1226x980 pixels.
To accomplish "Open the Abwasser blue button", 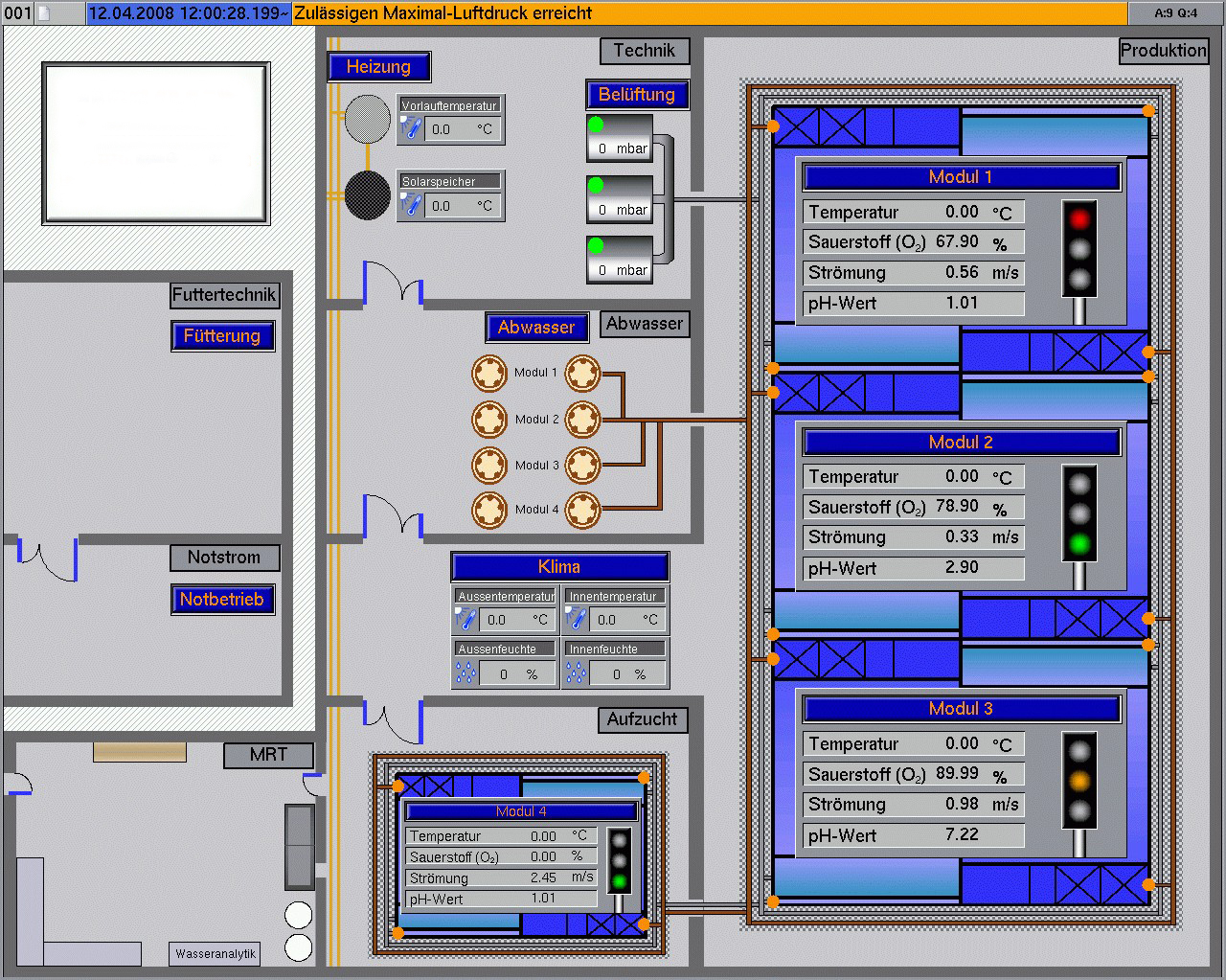I will (x=535, y=328).
